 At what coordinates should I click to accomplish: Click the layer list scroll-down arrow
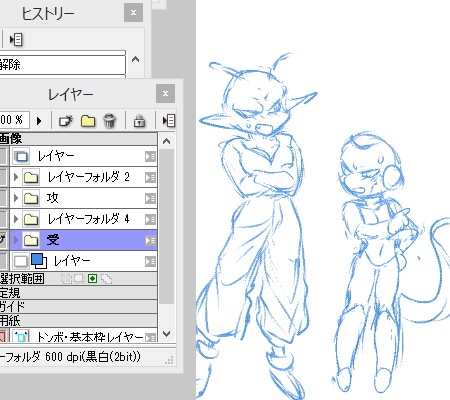[x=167, y=334]
